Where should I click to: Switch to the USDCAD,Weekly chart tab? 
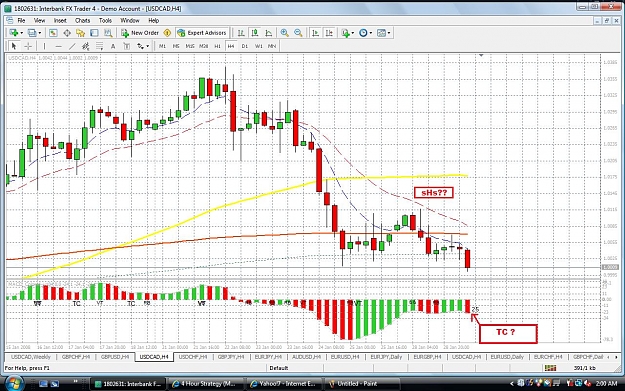coord(31,357)
